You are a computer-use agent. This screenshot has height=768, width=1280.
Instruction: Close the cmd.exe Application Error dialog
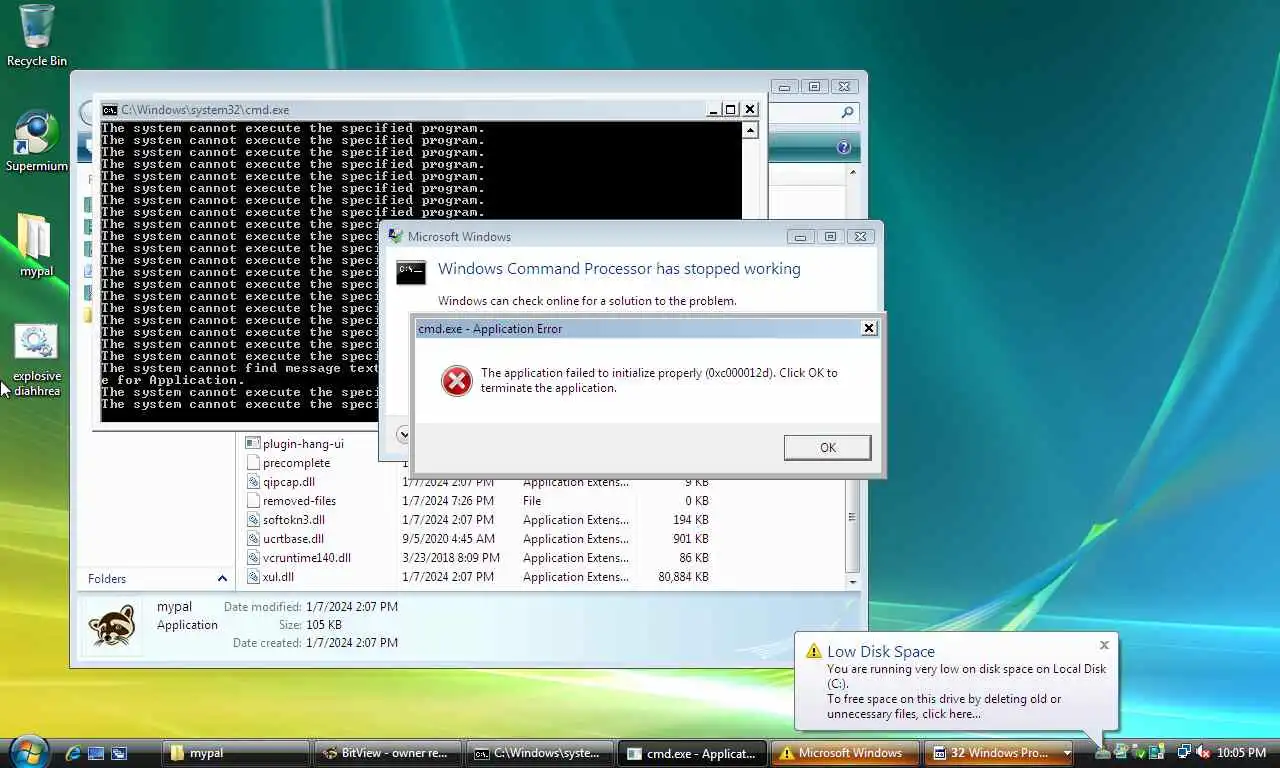click(869, 328)
